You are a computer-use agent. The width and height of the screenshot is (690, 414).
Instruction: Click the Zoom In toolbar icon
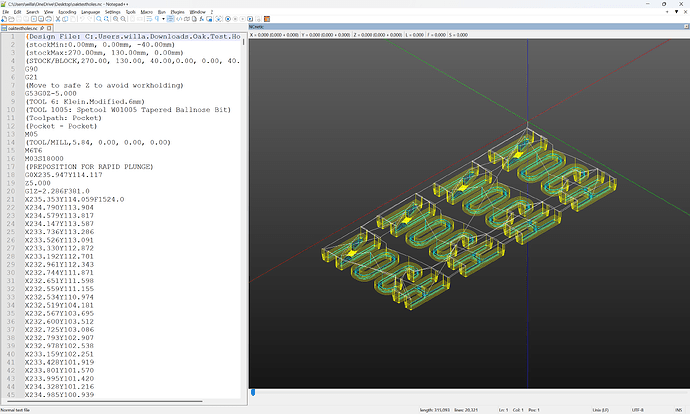115,19
